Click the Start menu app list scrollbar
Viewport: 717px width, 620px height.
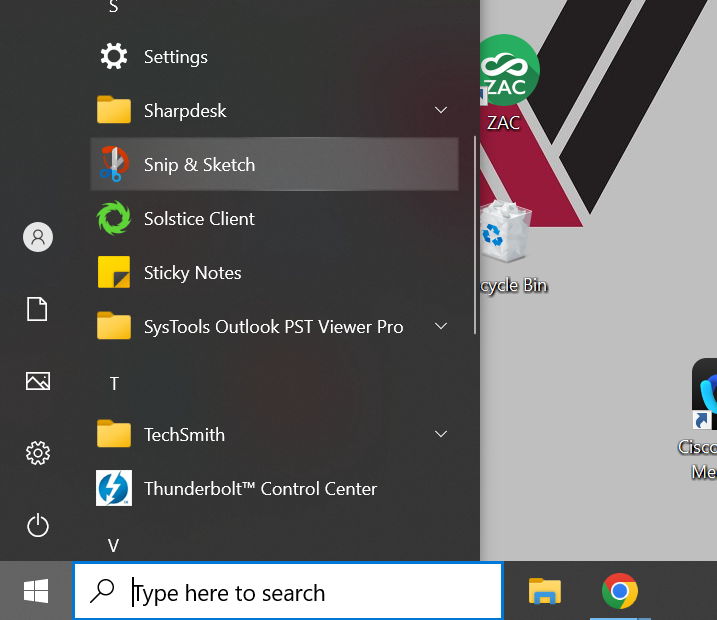475,235
